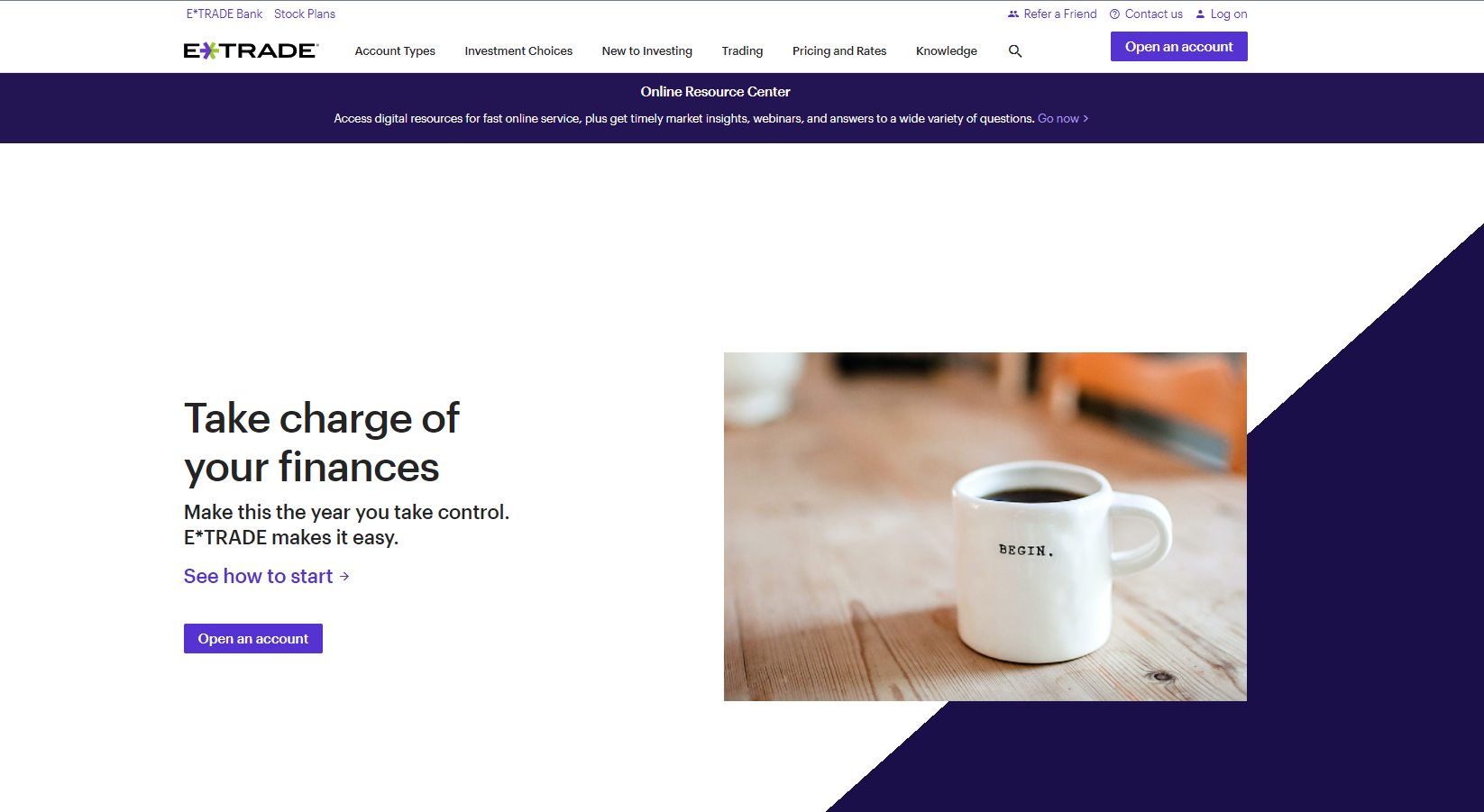Screen dimensions: 1484x812
Task: Open the Trading menu item
Action: 742,51
